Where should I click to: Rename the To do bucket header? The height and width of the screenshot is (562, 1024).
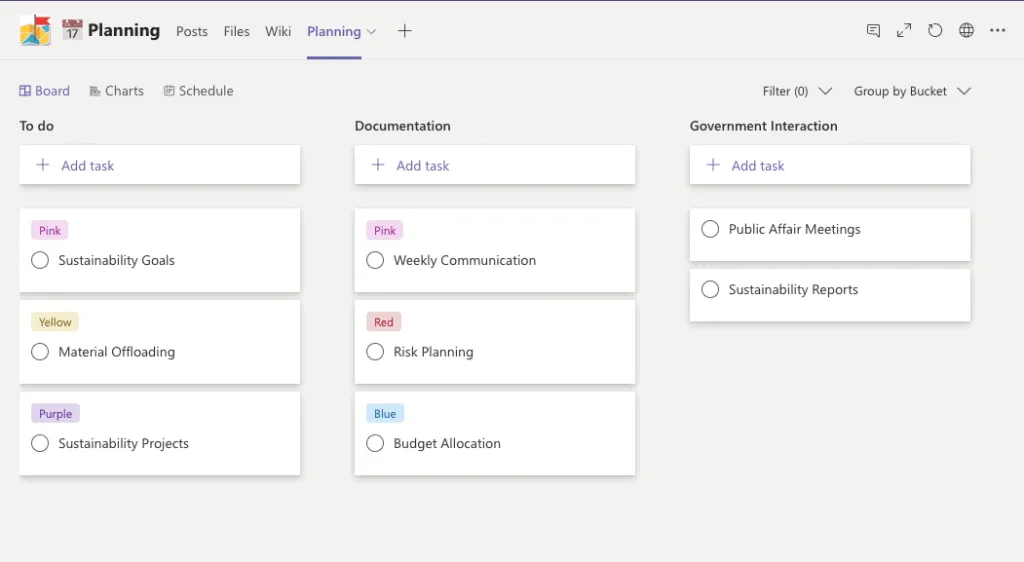pos(37,126)
